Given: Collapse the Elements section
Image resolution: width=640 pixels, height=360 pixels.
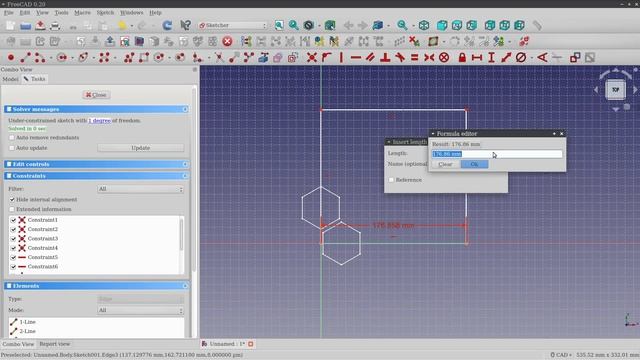Looking at the screenshot, I should [185, 286].
